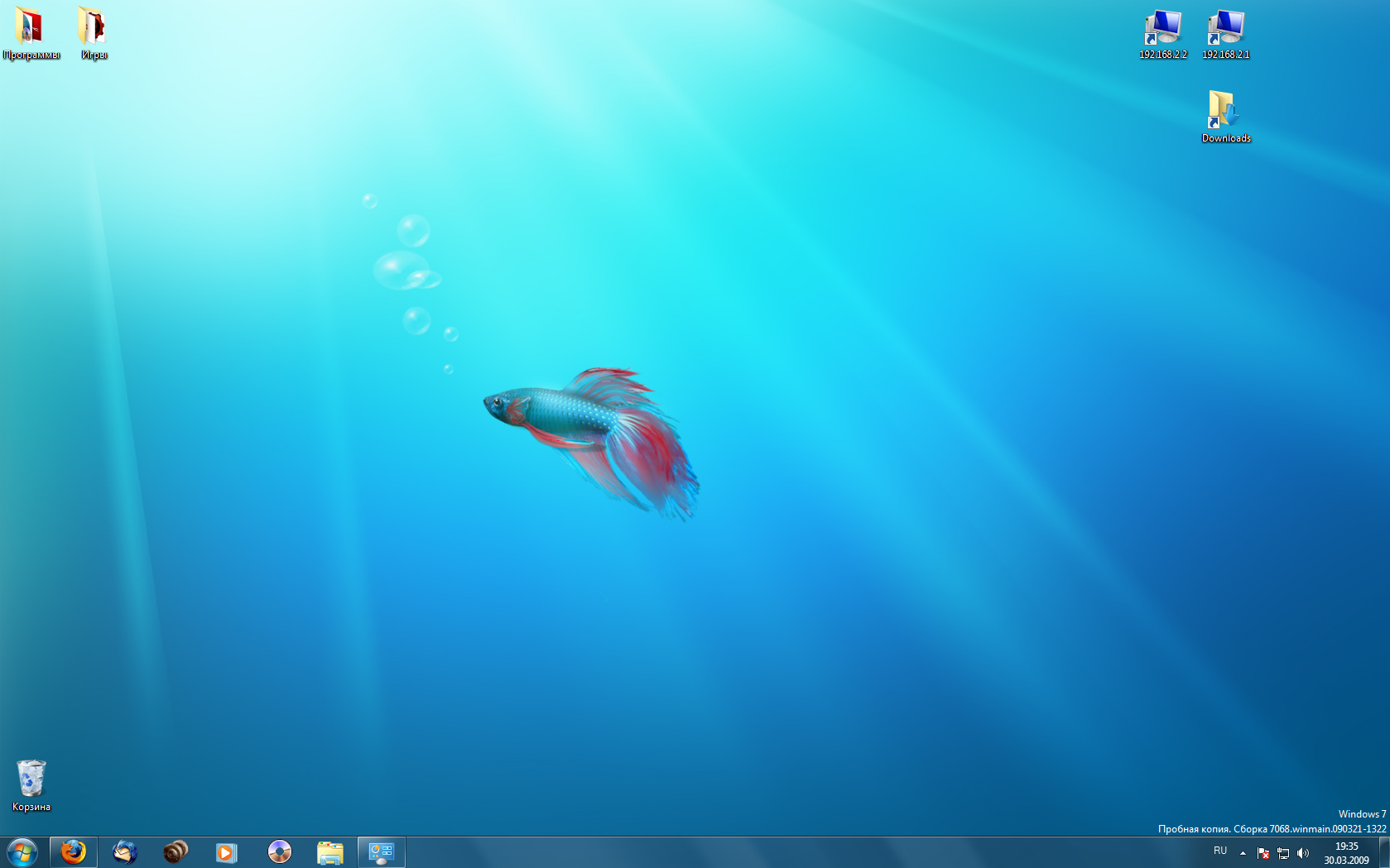Viewport: 1390px width, 868px height.
Task: Show hidden tray icons arrow
Action: [1243, 853]
